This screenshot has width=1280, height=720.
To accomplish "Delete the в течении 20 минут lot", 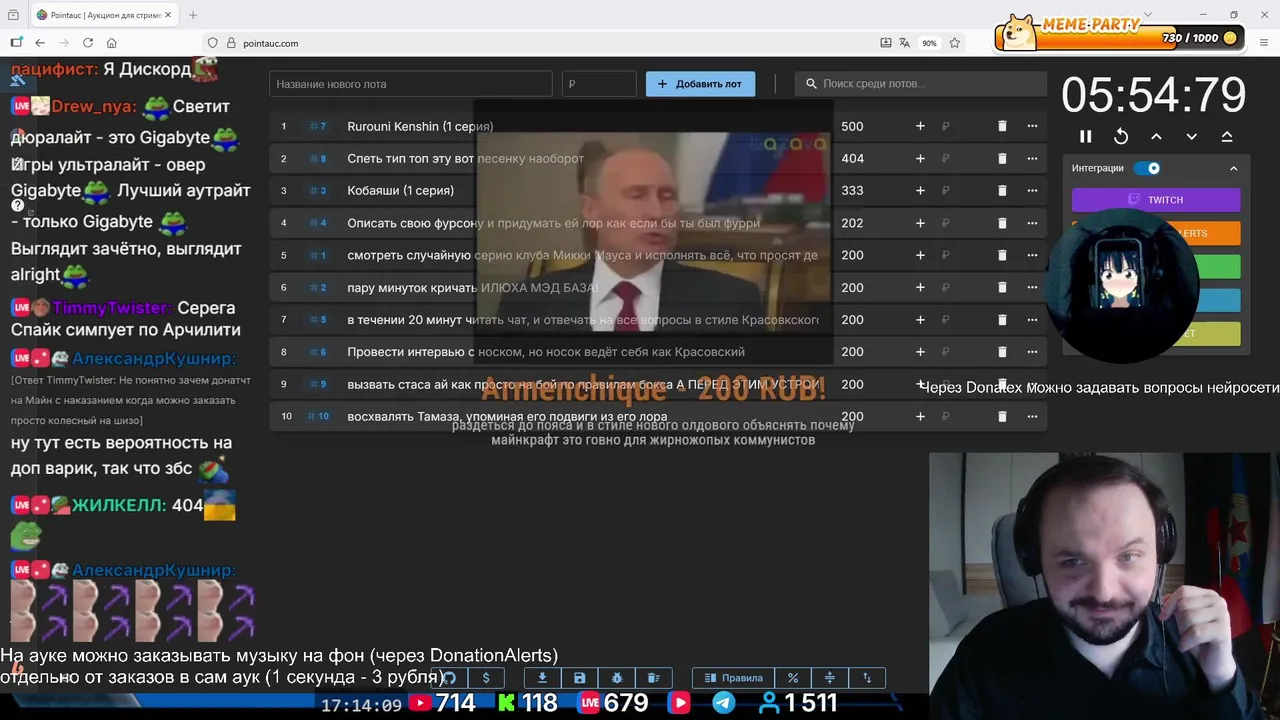I will coord(1002,320).
